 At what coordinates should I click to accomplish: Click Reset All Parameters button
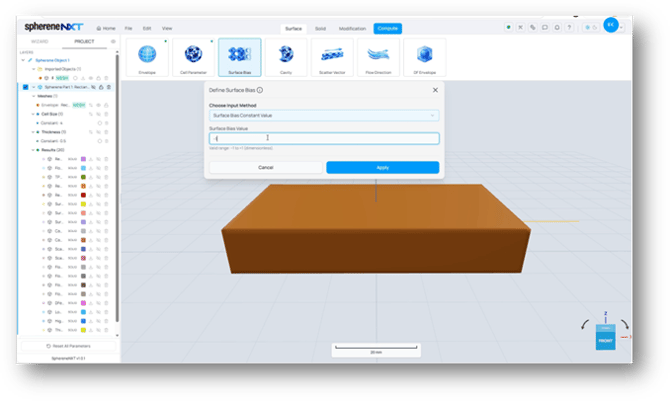click(x=68, y=346)
